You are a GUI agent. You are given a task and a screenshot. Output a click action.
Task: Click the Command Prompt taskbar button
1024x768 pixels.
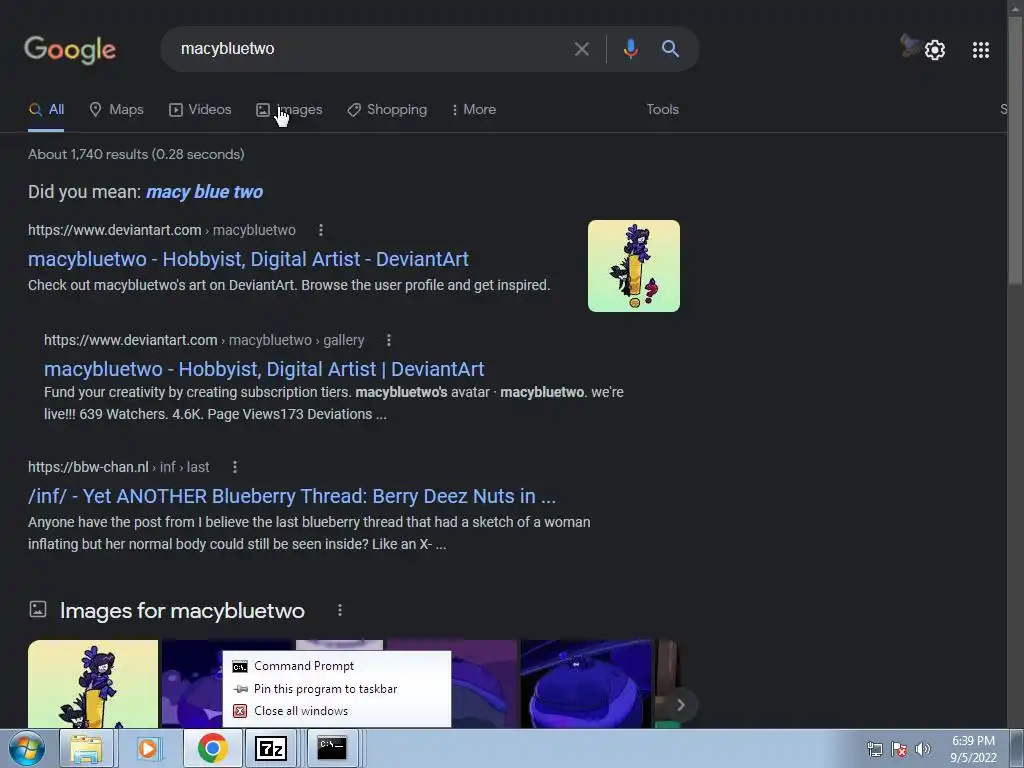click(x=332, y=748)
